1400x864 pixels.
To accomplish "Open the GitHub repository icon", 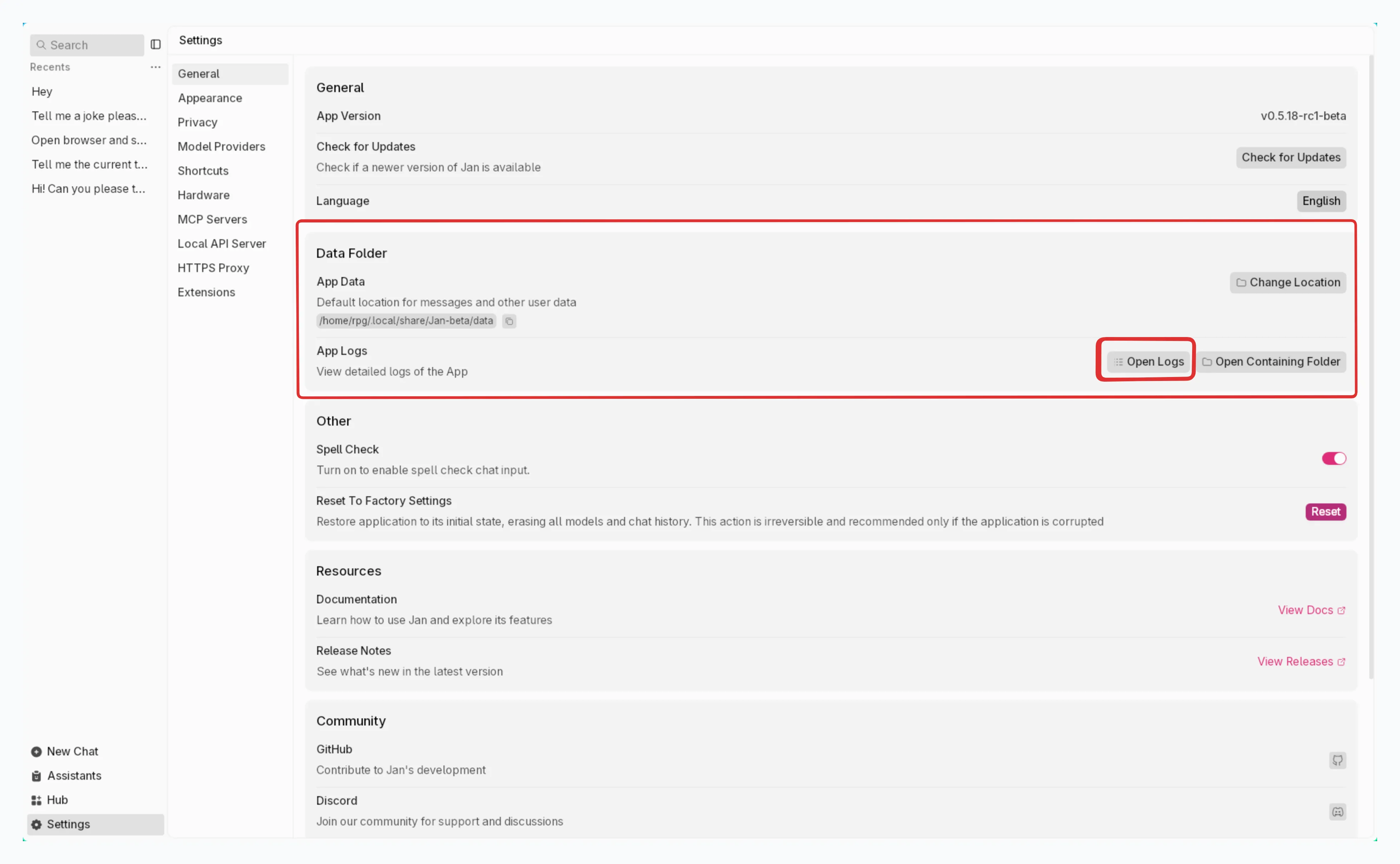I will coord(1337,760).
